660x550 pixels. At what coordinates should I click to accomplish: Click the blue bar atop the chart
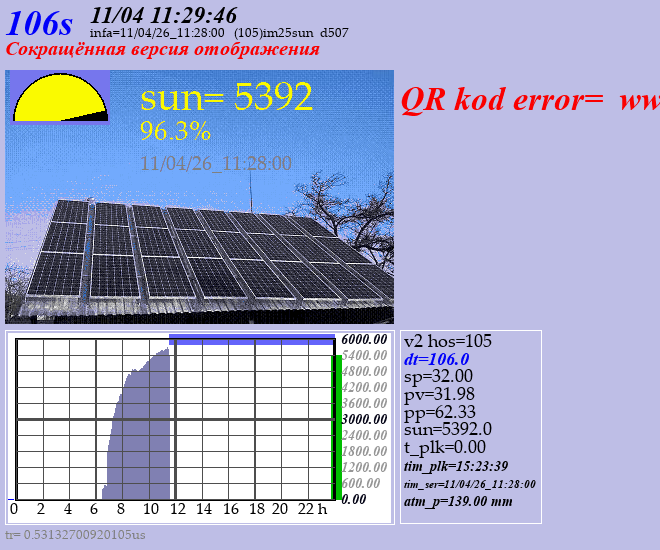[x=252, y=339]
